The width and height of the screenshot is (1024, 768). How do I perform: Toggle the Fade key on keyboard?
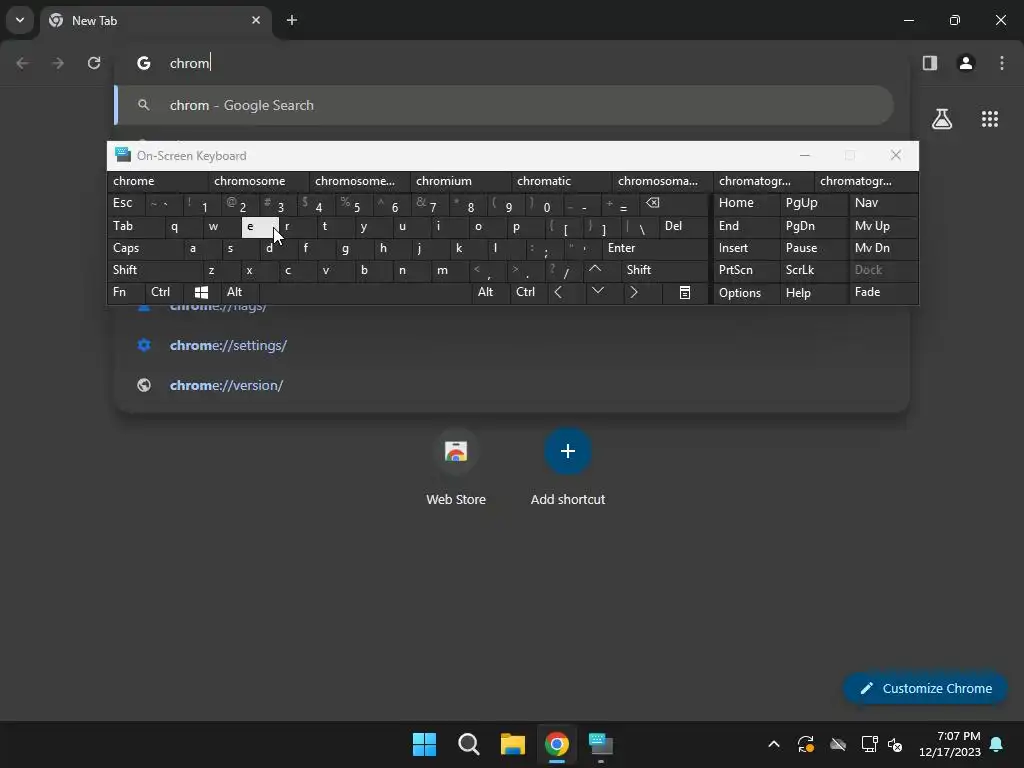883,292
